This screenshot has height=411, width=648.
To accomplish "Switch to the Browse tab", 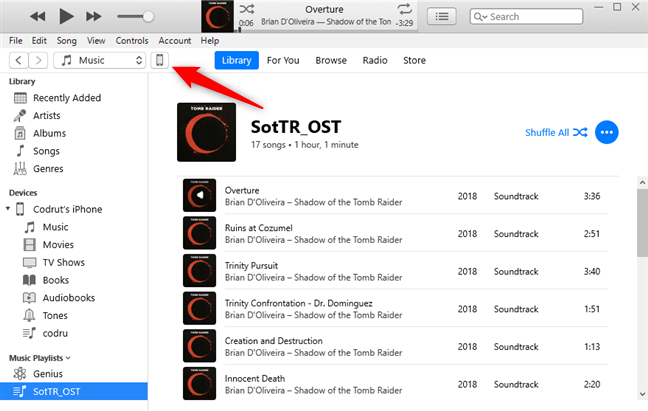I will 331,60.
